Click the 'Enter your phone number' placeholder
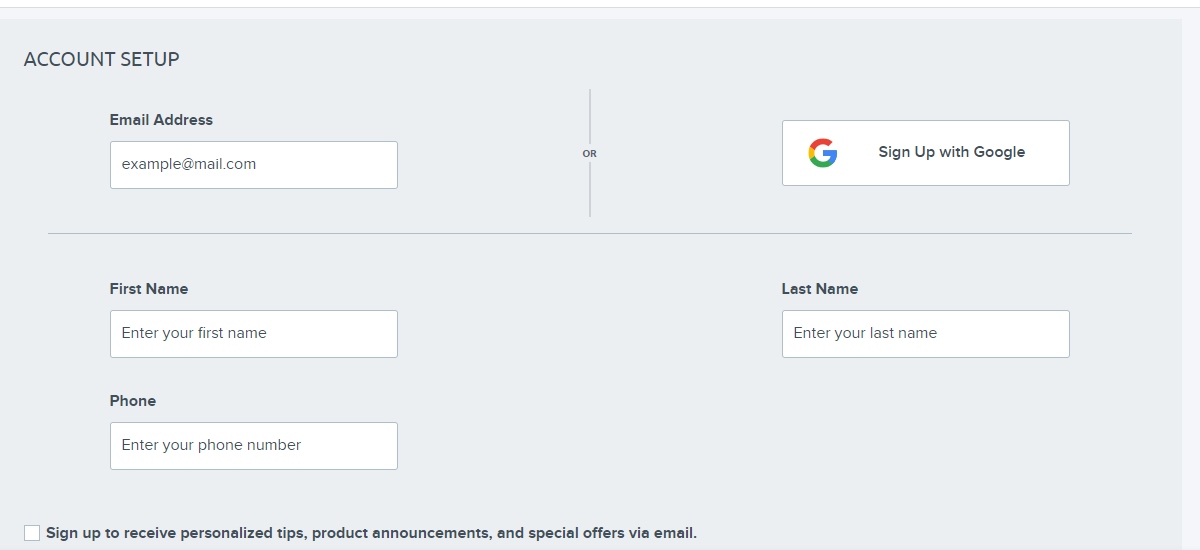 point(211,446)
